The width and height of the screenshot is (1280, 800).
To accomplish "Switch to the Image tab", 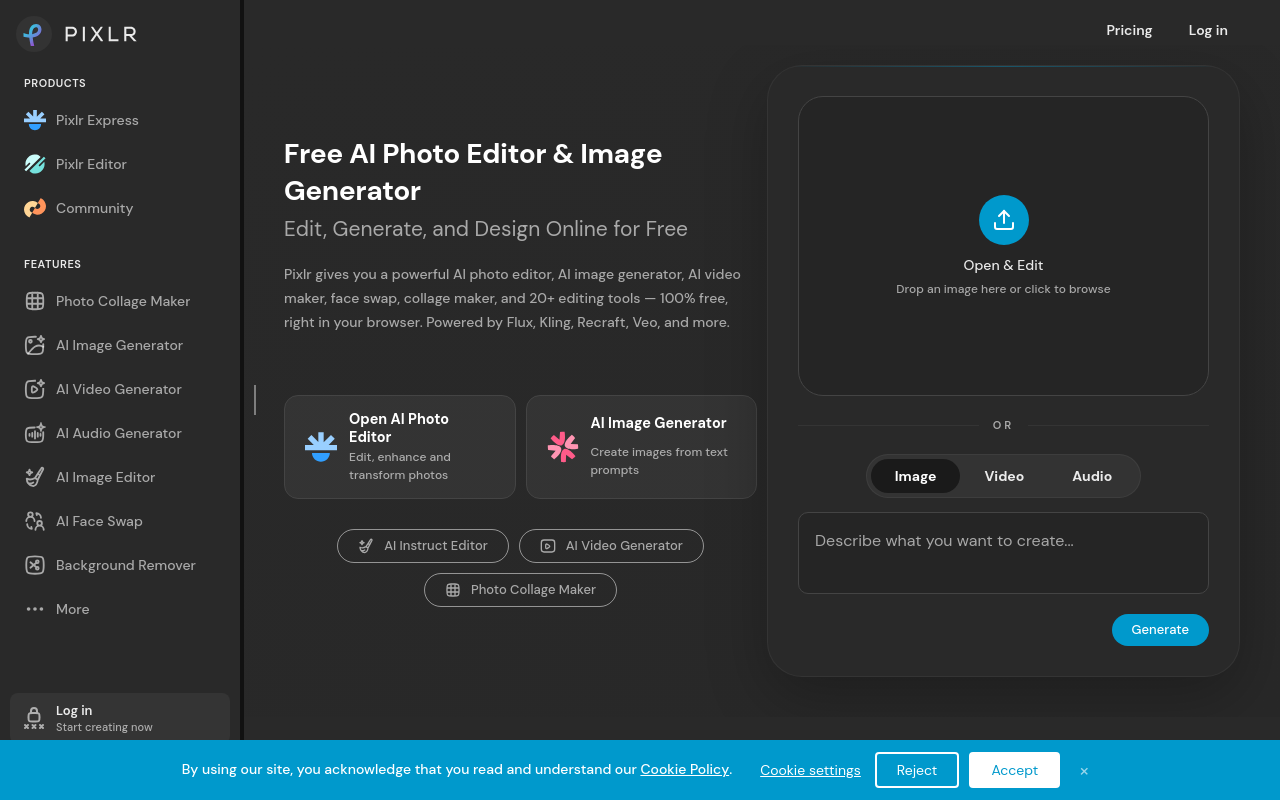I will 915,476.
